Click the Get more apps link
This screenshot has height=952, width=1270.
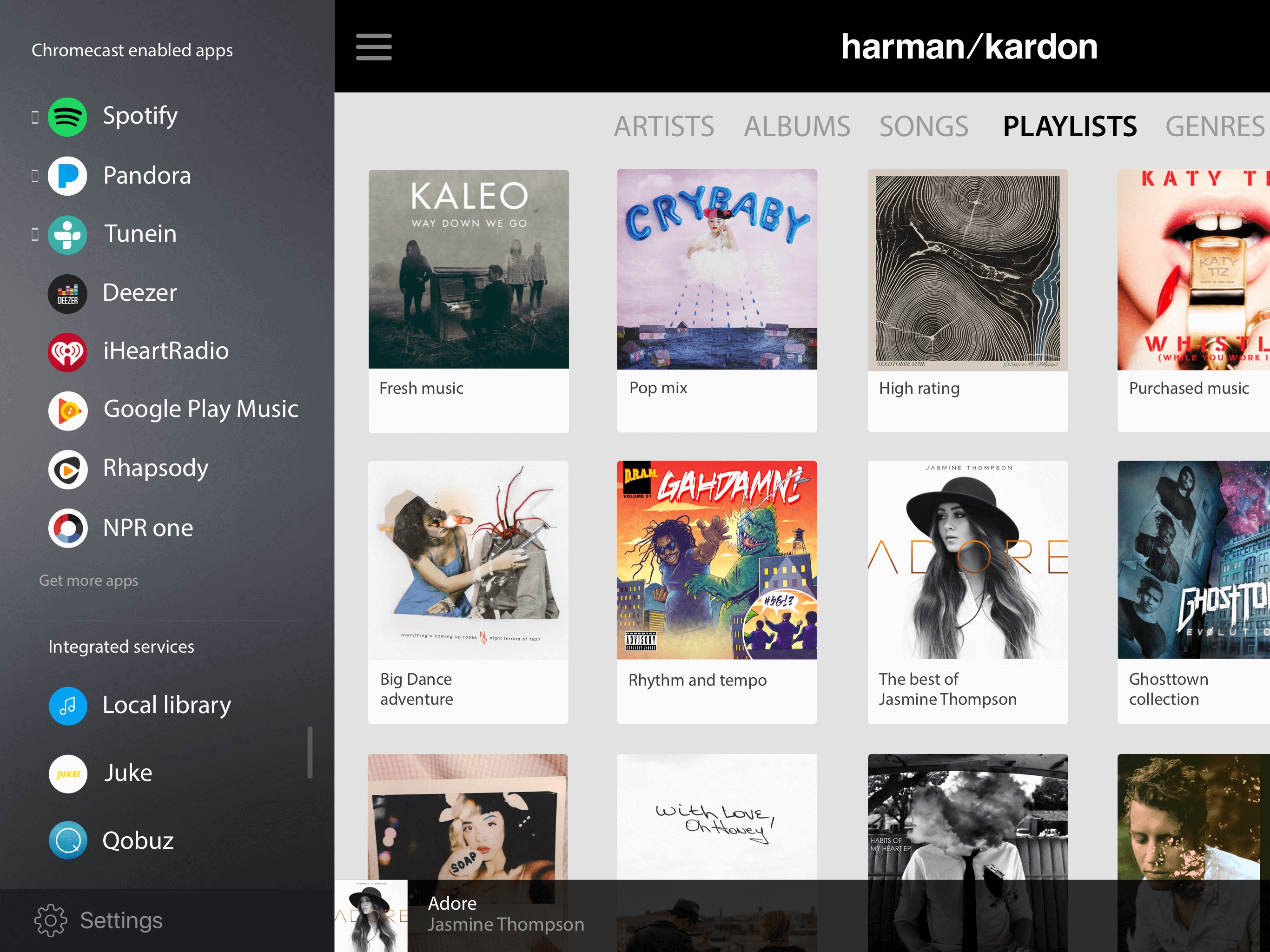tap(88, 581)
